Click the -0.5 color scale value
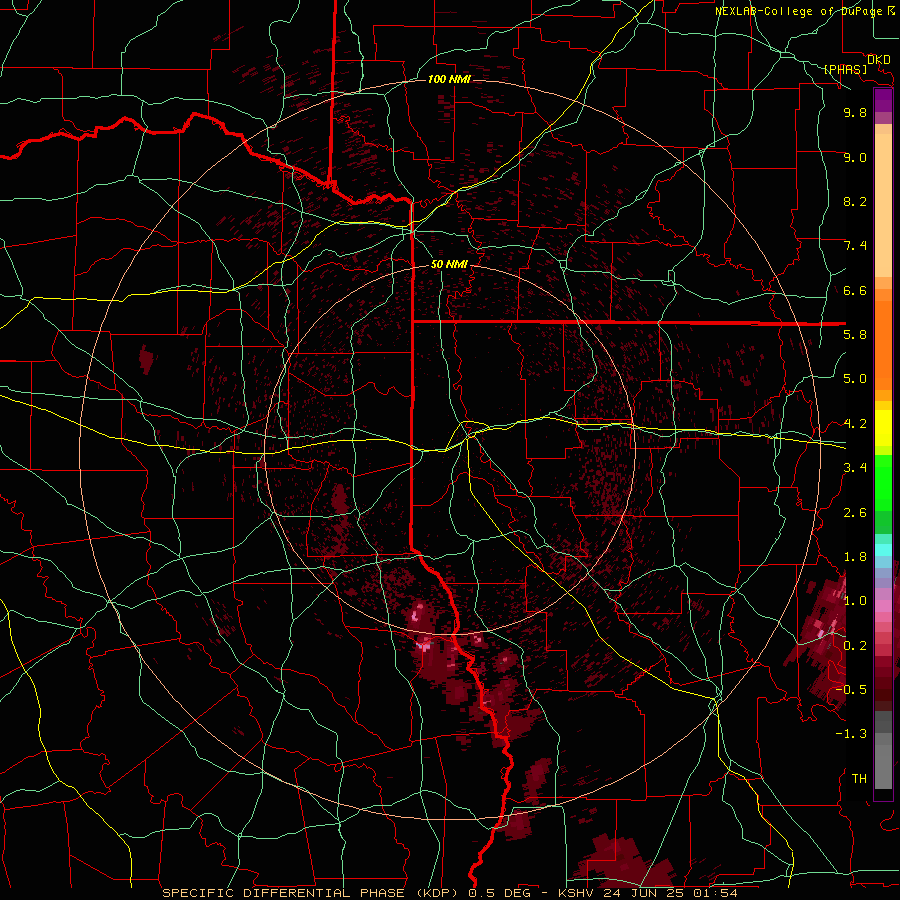The width and height of the screenshot is (900, 900). click(852, 690)
